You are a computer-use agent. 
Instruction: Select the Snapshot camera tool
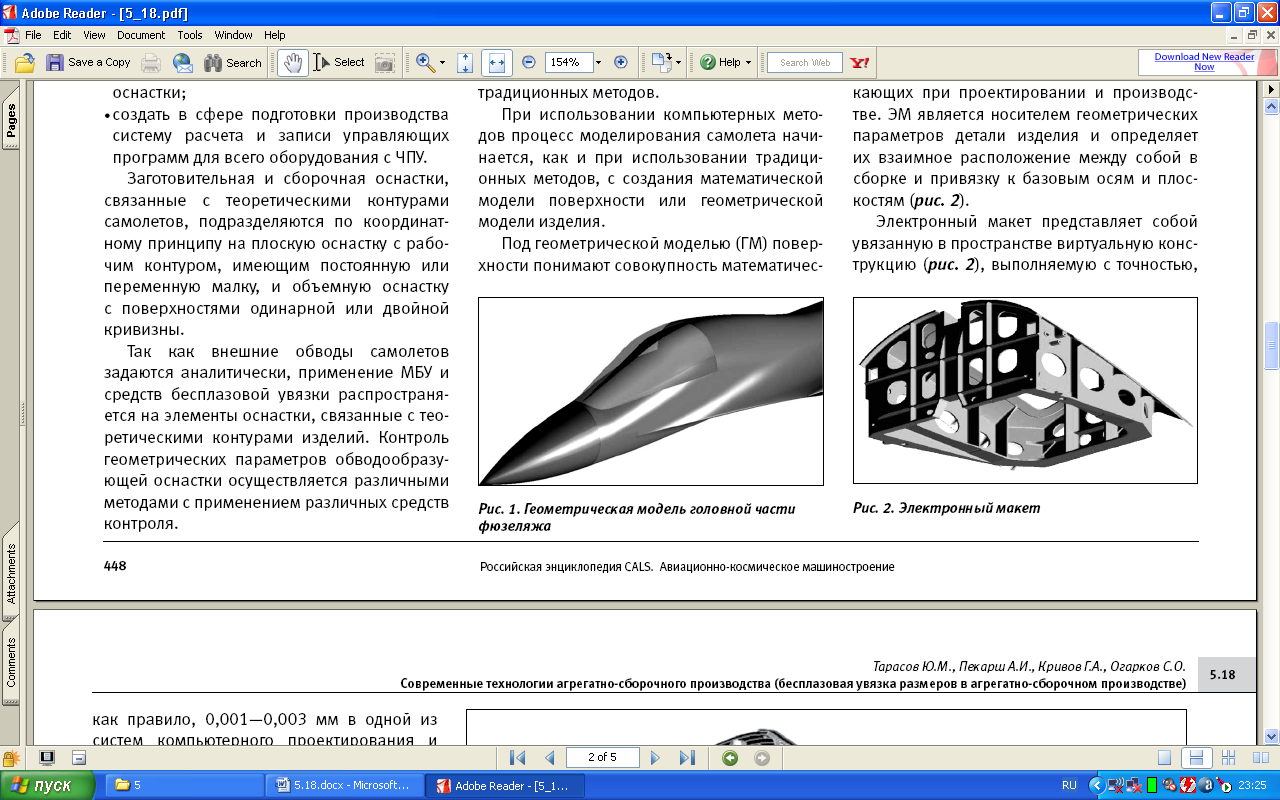click(x=384, y=62)
